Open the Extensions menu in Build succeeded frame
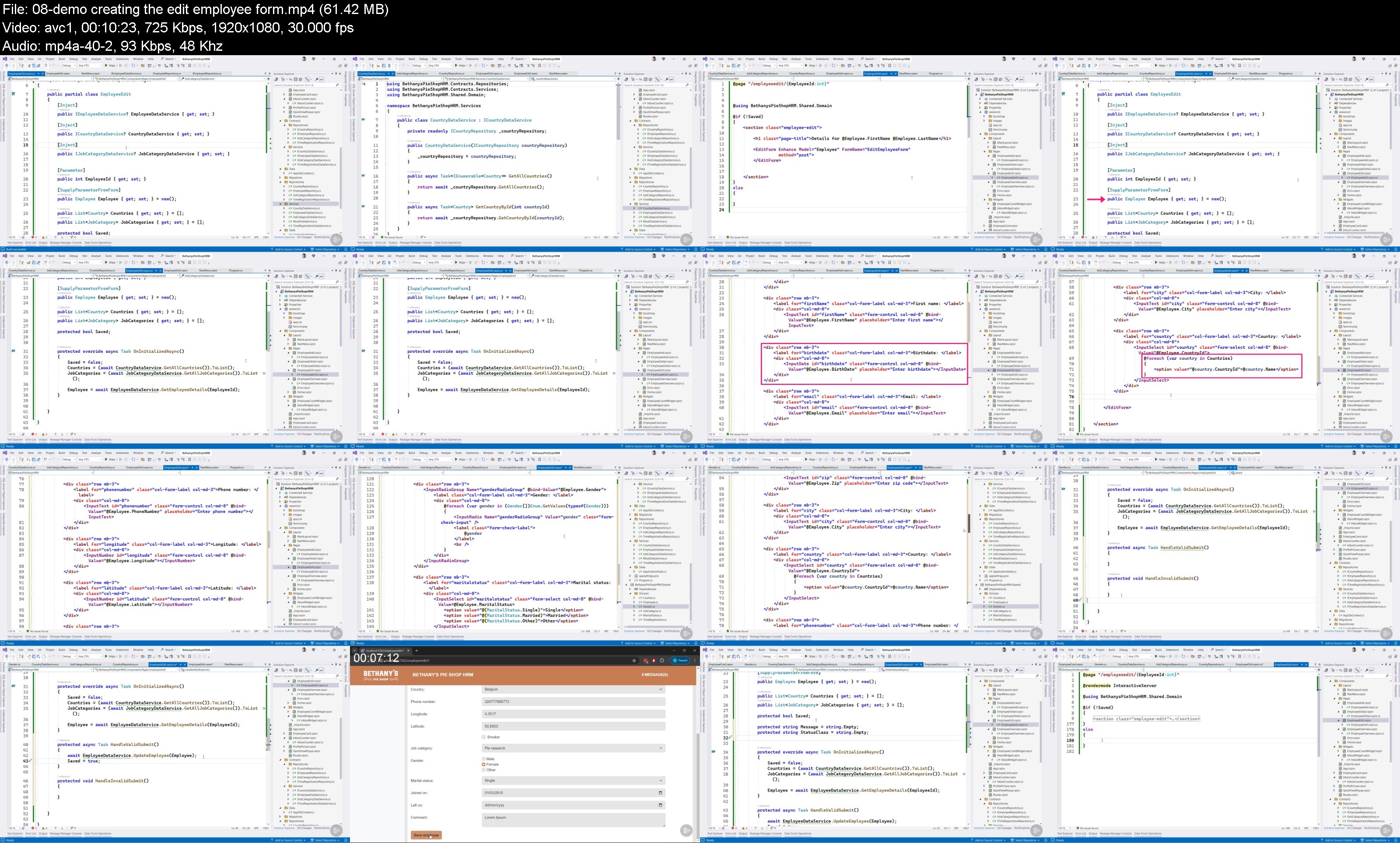 [122, 59]
